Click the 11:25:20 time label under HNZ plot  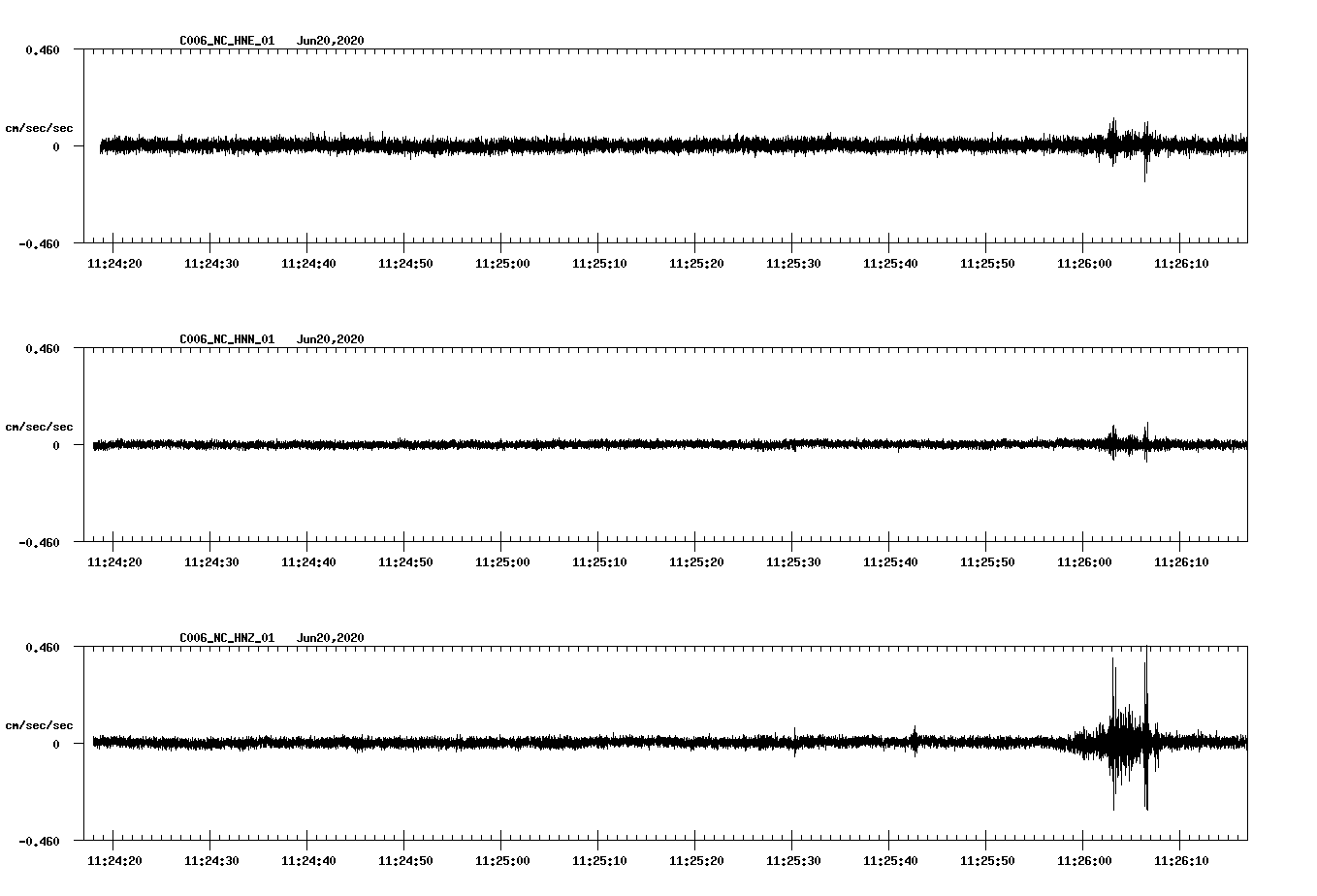pos(696,861)
